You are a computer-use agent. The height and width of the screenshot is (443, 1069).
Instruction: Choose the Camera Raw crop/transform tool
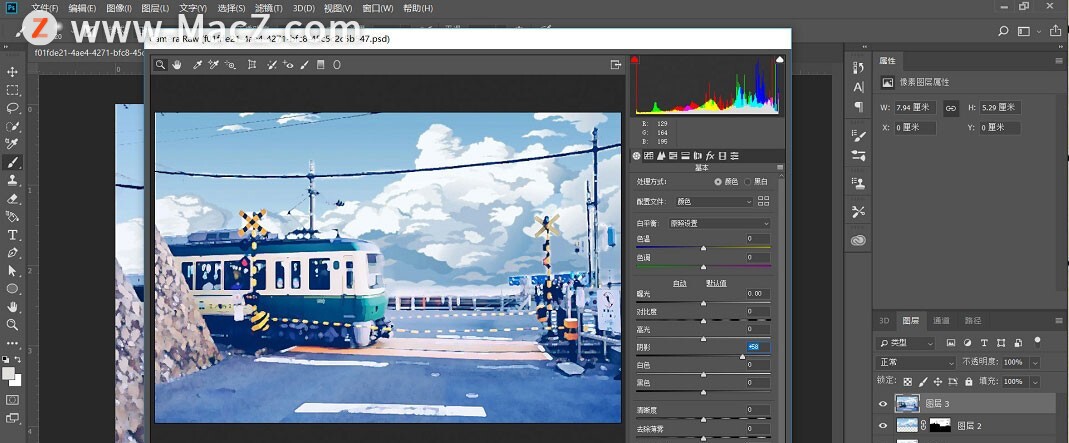[x=252, y=65]
